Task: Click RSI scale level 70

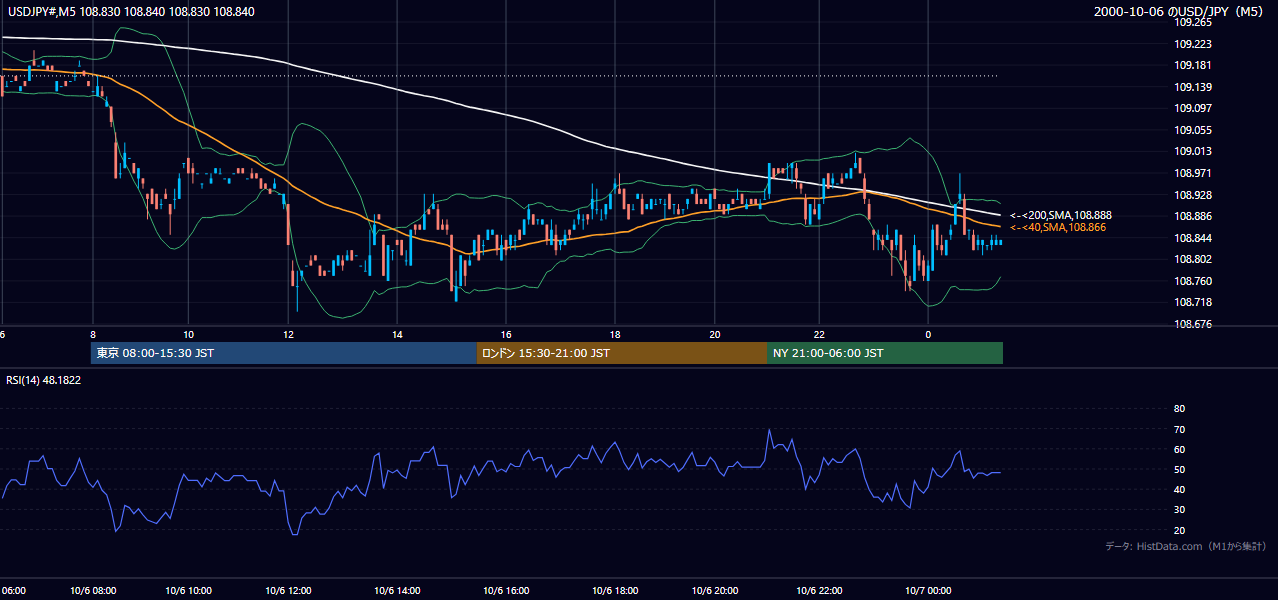Action: click(1179, 429)
